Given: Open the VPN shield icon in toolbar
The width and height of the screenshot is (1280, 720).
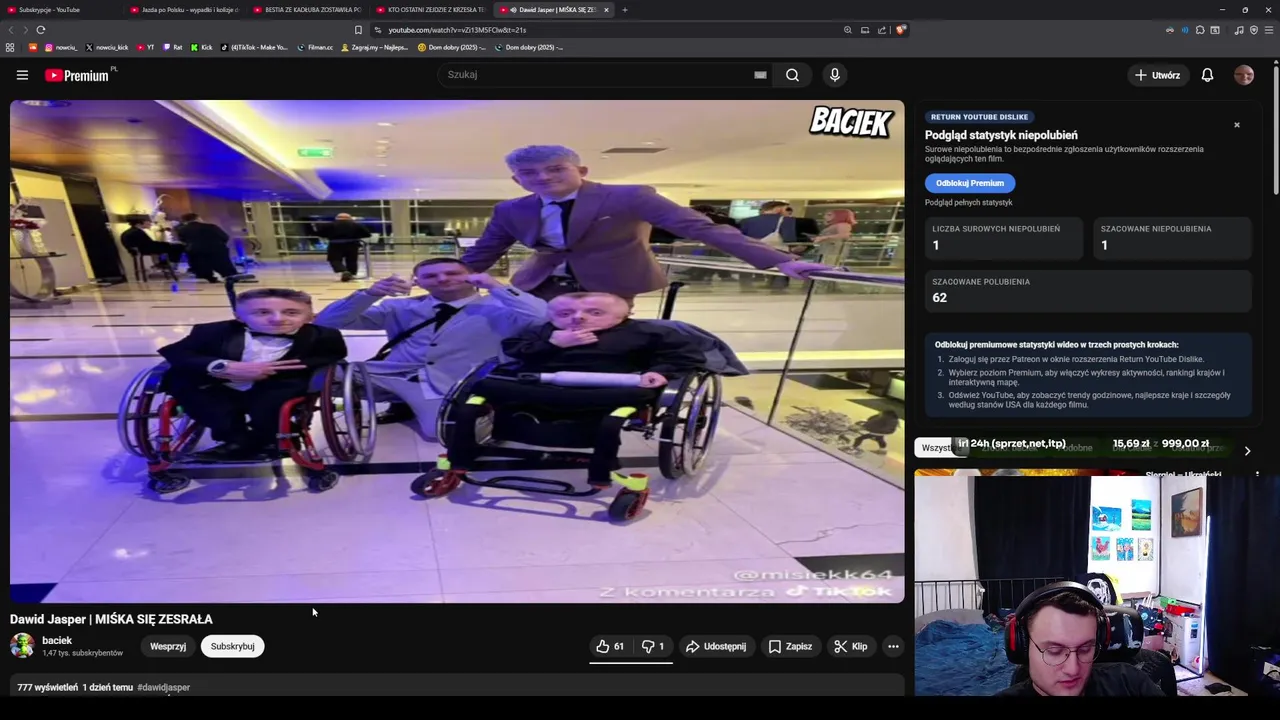Looking at the screenshot, I should pos(1254,30).
